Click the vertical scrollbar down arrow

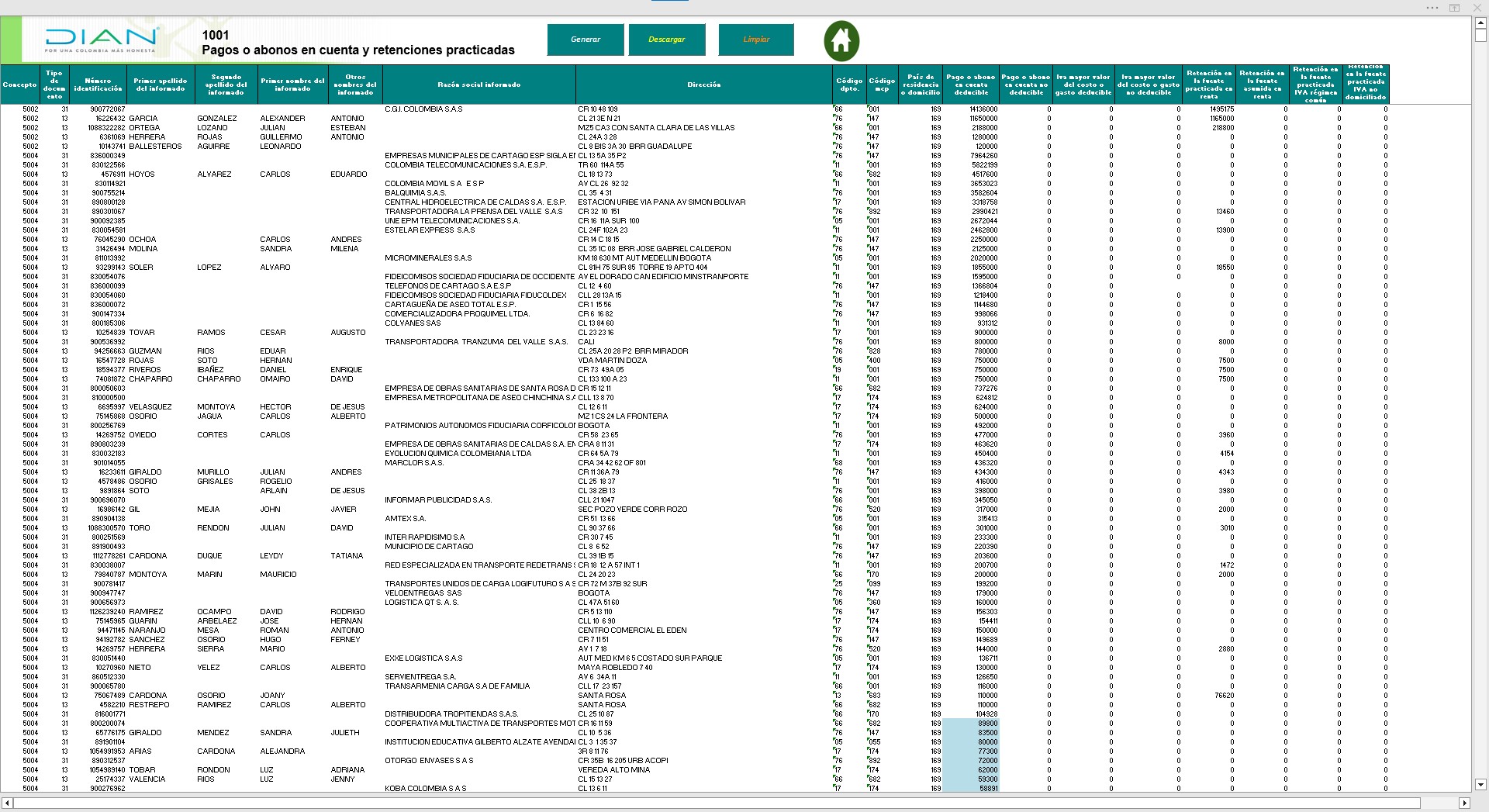[x=1480, y=784]
